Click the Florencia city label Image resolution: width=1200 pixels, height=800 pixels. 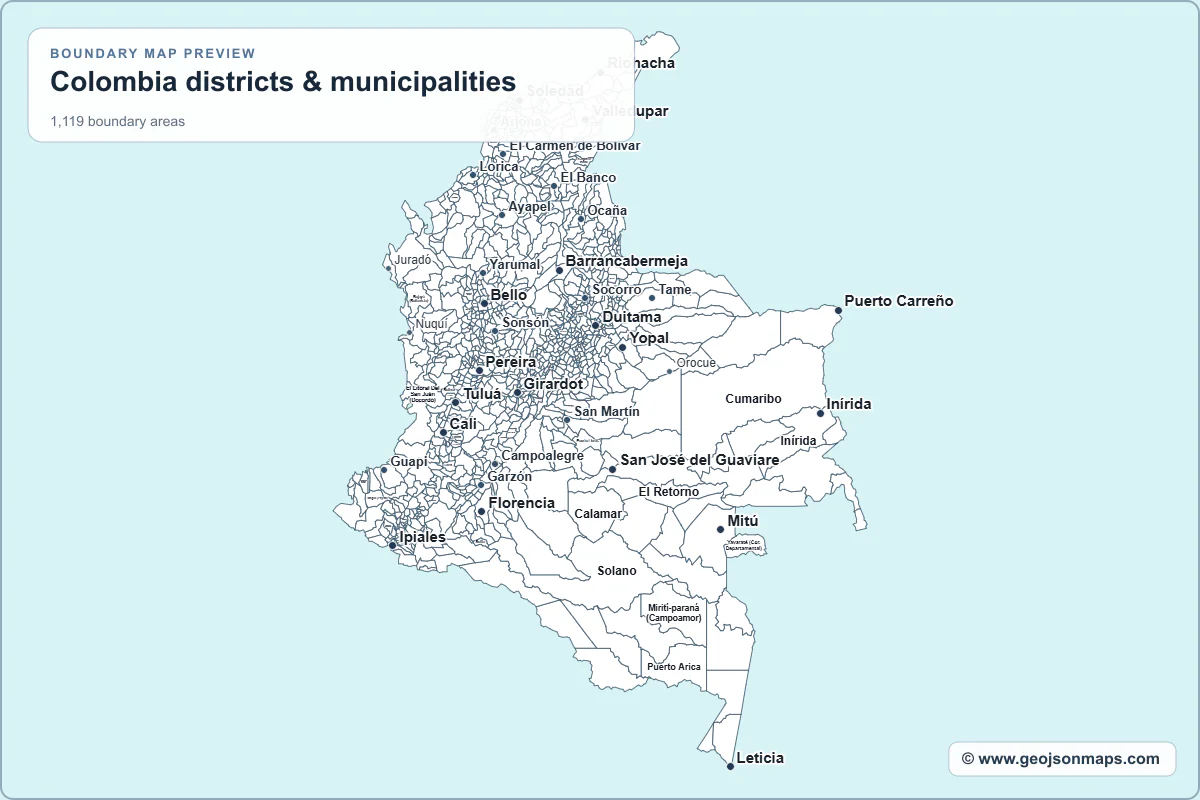521,503
